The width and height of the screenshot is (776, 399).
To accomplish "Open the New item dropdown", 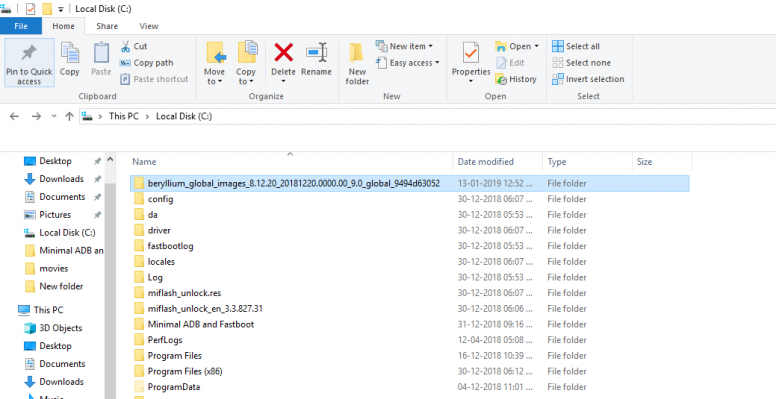I will [x=404, y=46].
